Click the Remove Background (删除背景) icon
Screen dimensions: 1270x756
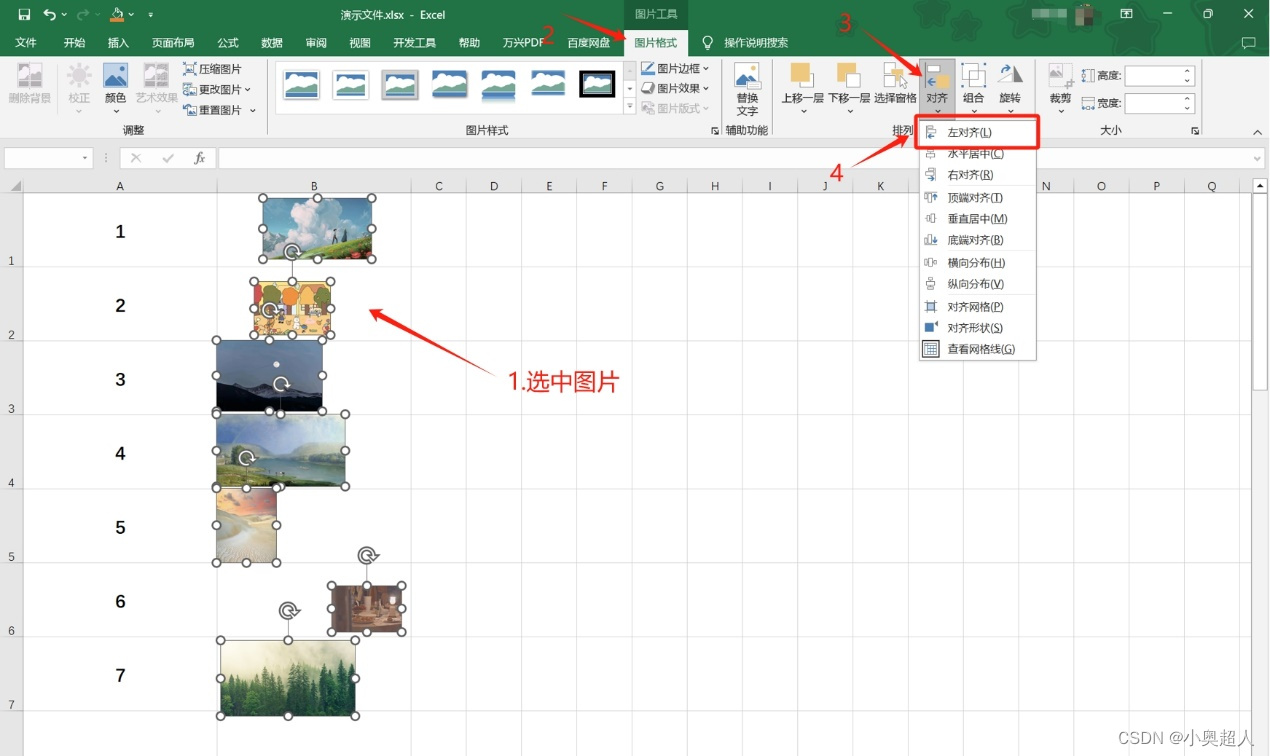30,76
